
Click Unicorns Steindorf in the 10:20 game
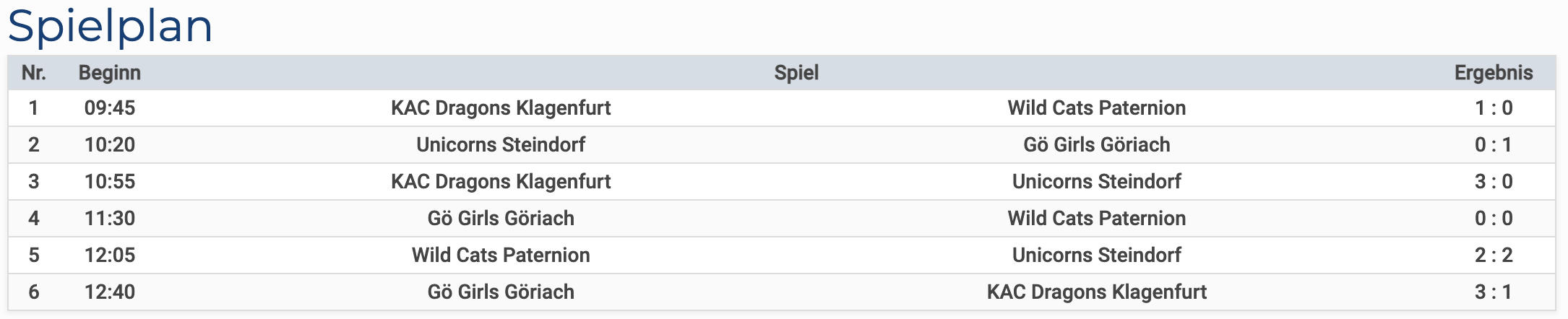point(501,145)
